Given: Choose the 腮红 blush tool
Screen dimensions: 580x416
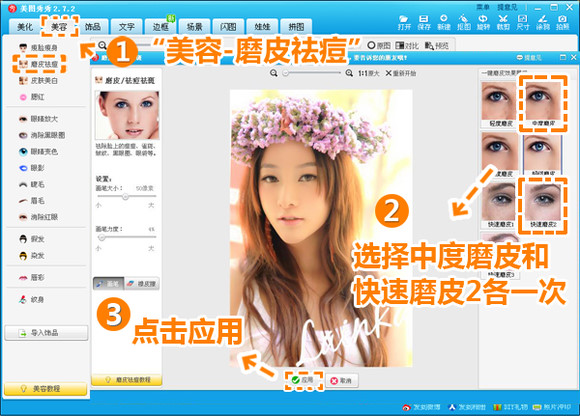Looking at the screenshot, I should (x=32, y=97).
